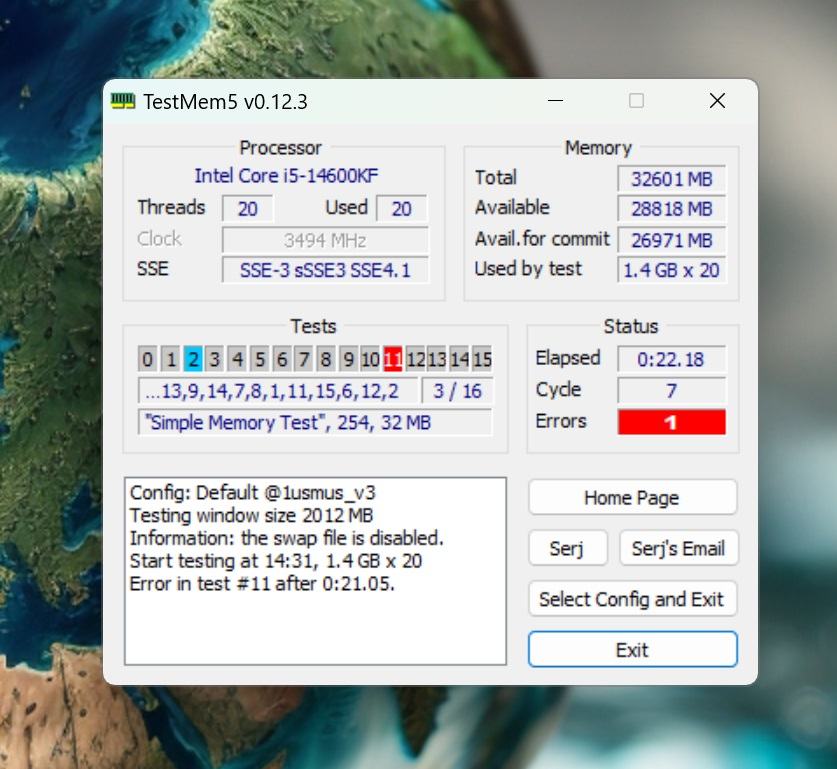Click the Serj button
Viewport: 837px width, 769px height.
(x=568, y=548)
